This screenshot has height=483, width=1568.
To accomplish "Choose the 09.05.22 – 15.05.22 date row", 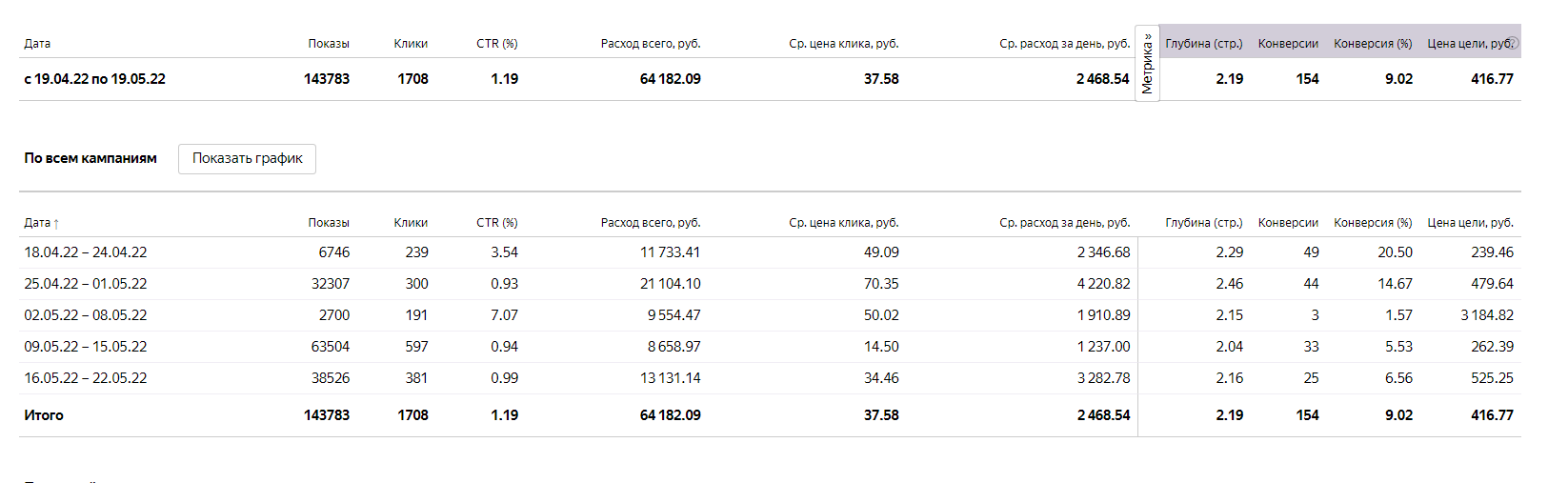I will (x=86, y=347).
